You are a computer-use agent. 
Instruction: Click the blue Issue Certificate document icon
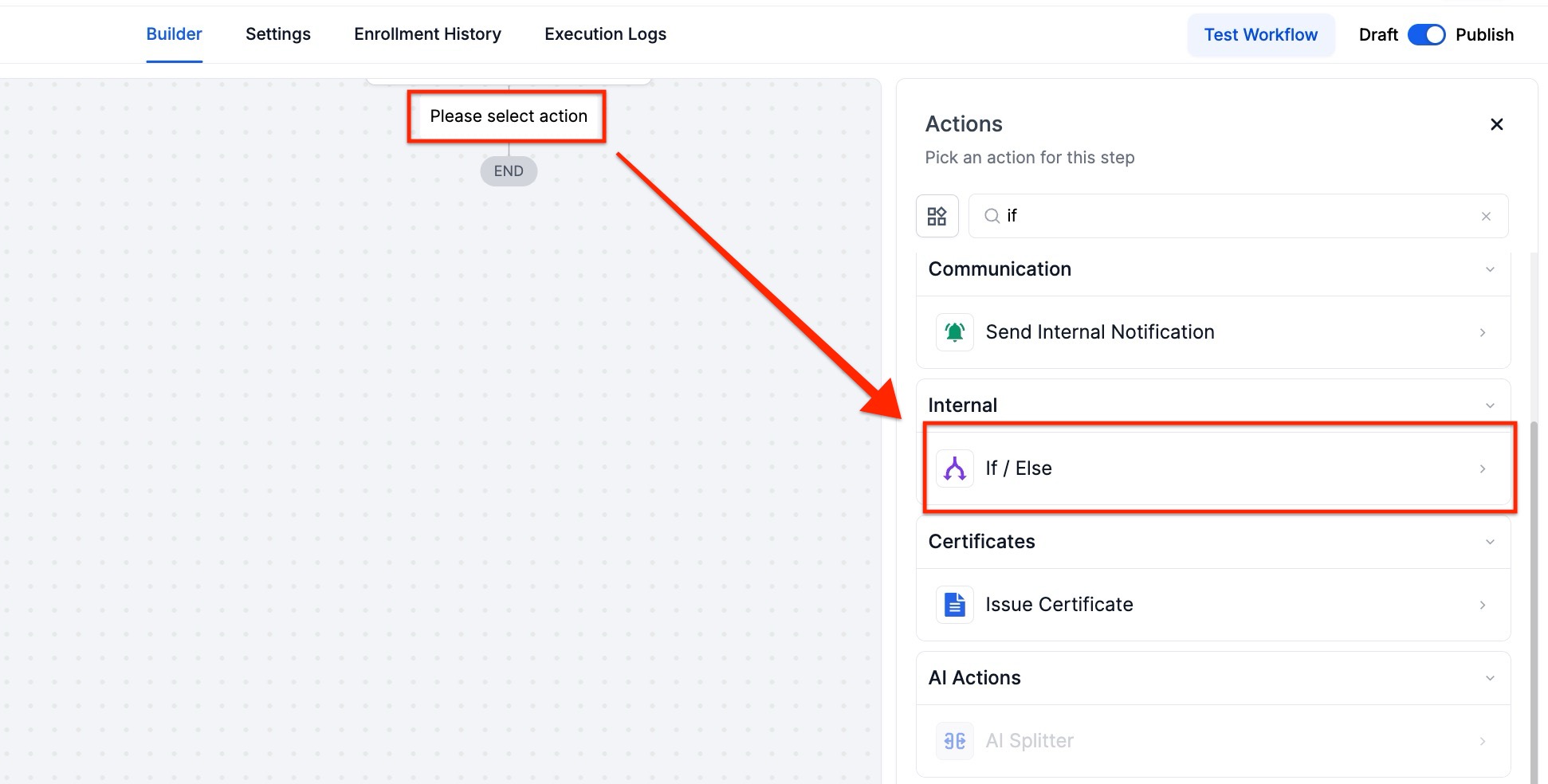(954, 605)
